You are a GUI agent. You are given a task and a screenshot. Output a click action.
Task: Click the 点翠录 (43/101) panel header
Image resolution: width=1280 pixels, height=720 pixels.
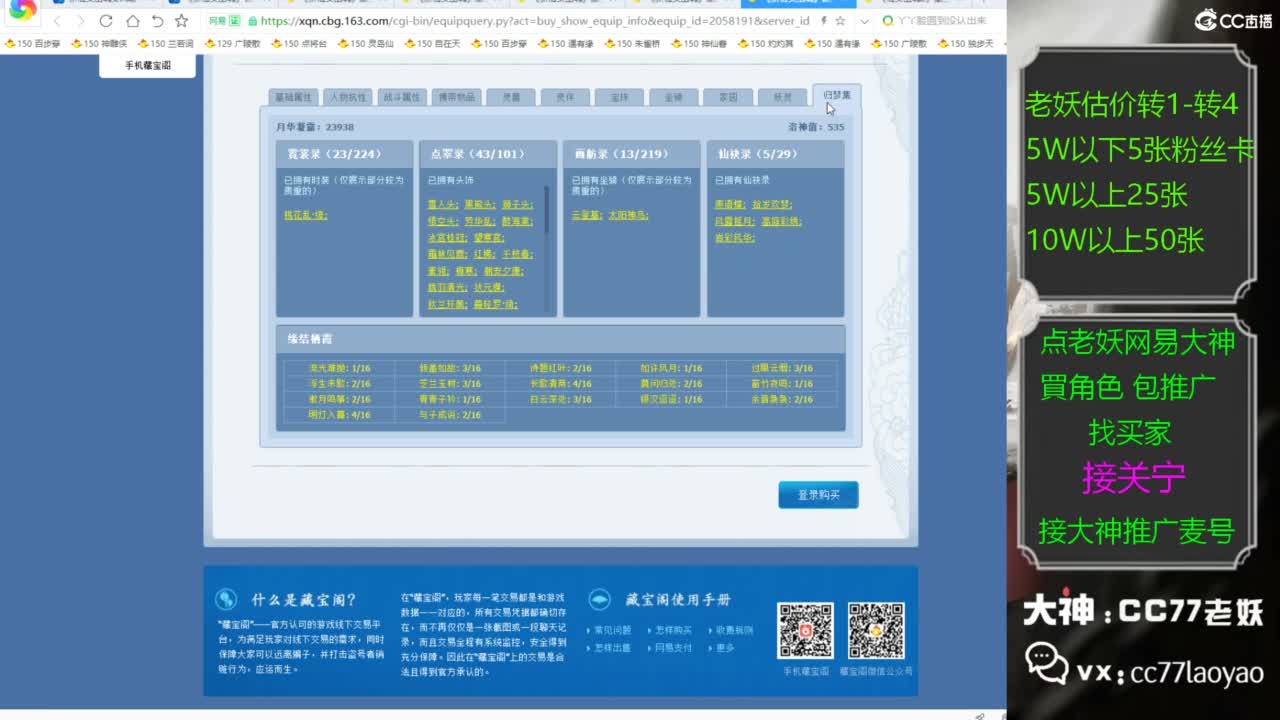[488, 154]
